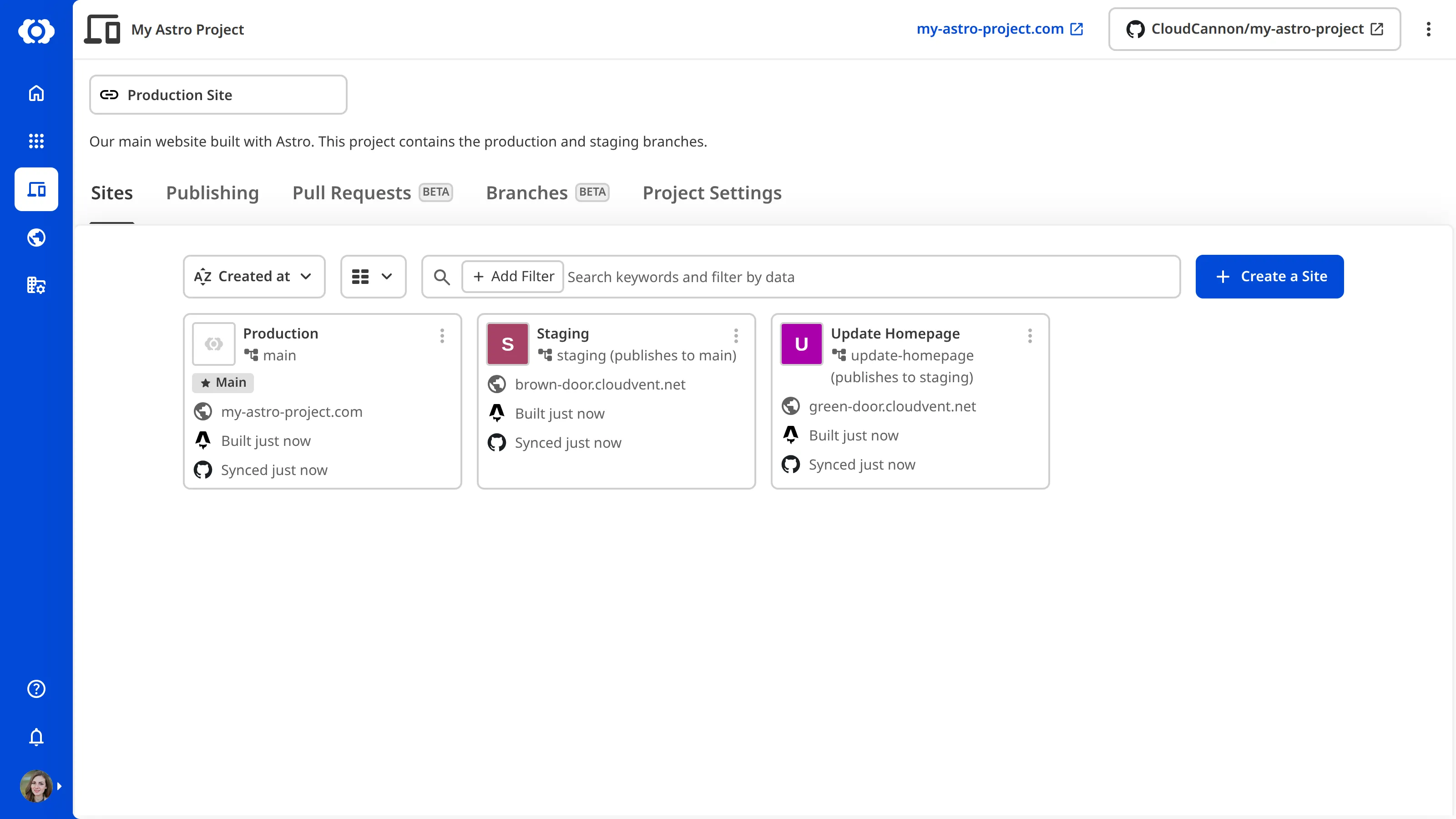The image size is (1456, 819).
Task: Click the Staging site title
Action: [562, 334]
